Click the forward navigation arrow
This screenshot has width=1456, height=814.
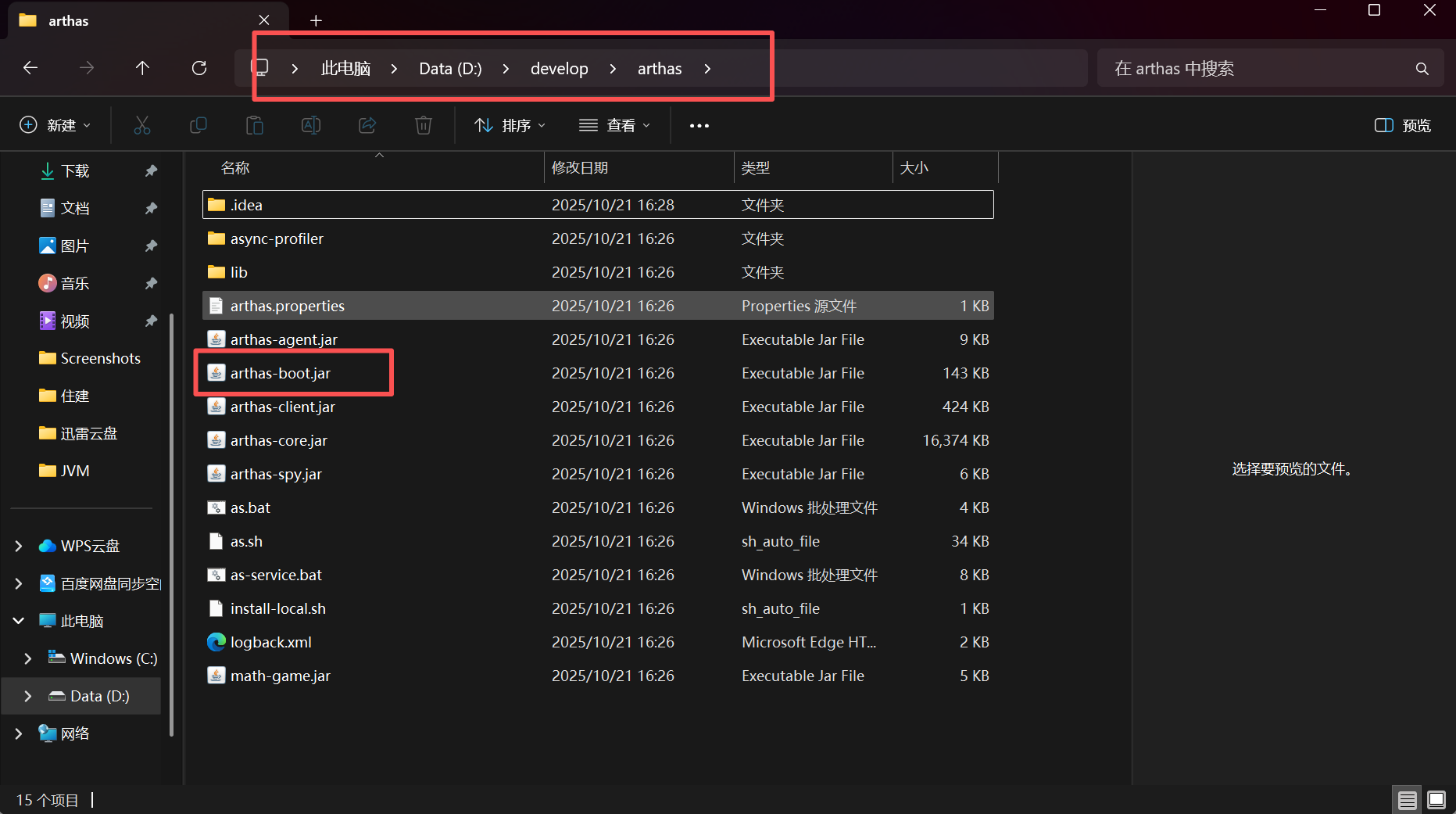tap(87, 68)
